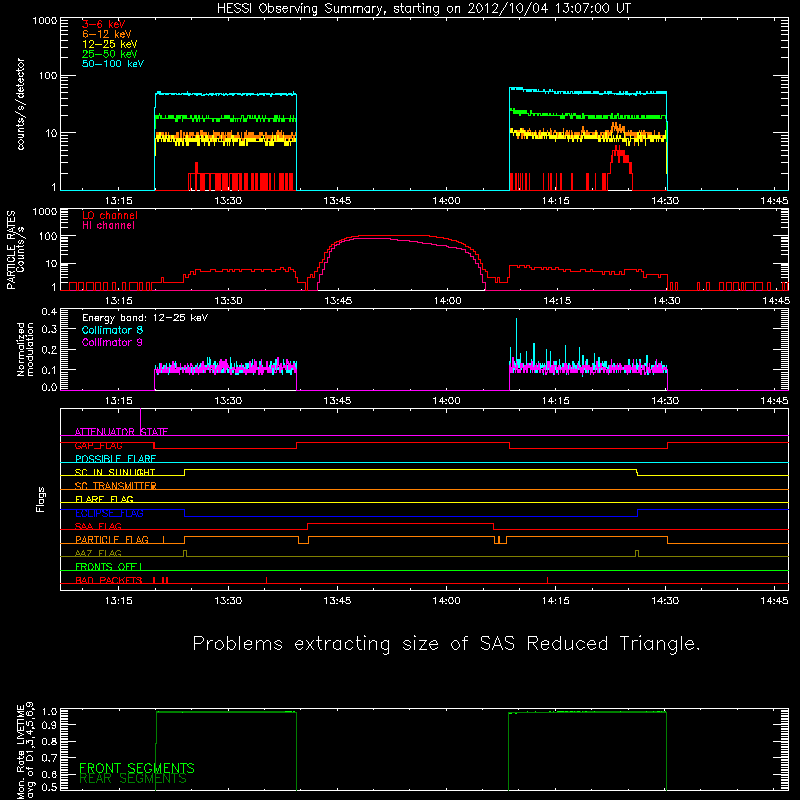Image resolution: width=800 pixels, height=800 pixels.
Task: Click the Mon. Rate LIVETIME axis label
Action: [x=26, y=751]
